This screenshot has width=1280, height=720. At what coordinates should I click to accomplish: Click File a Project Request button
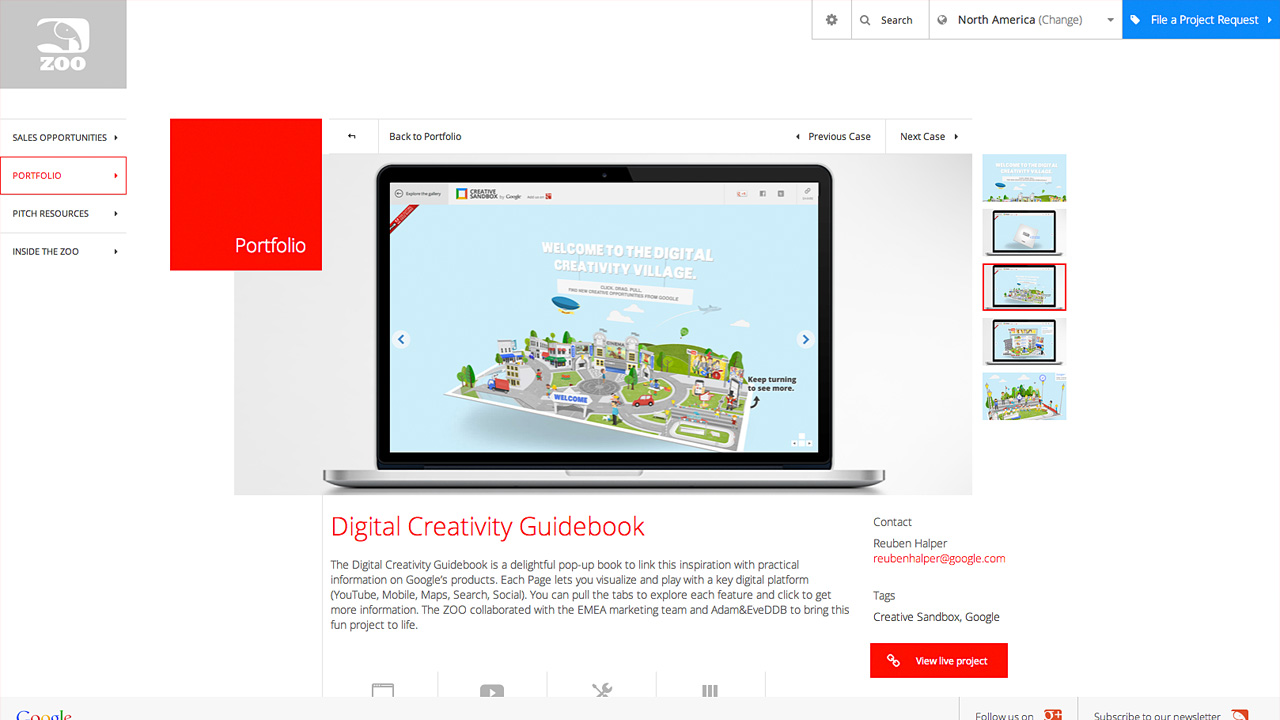click(x=1200, y=20)
